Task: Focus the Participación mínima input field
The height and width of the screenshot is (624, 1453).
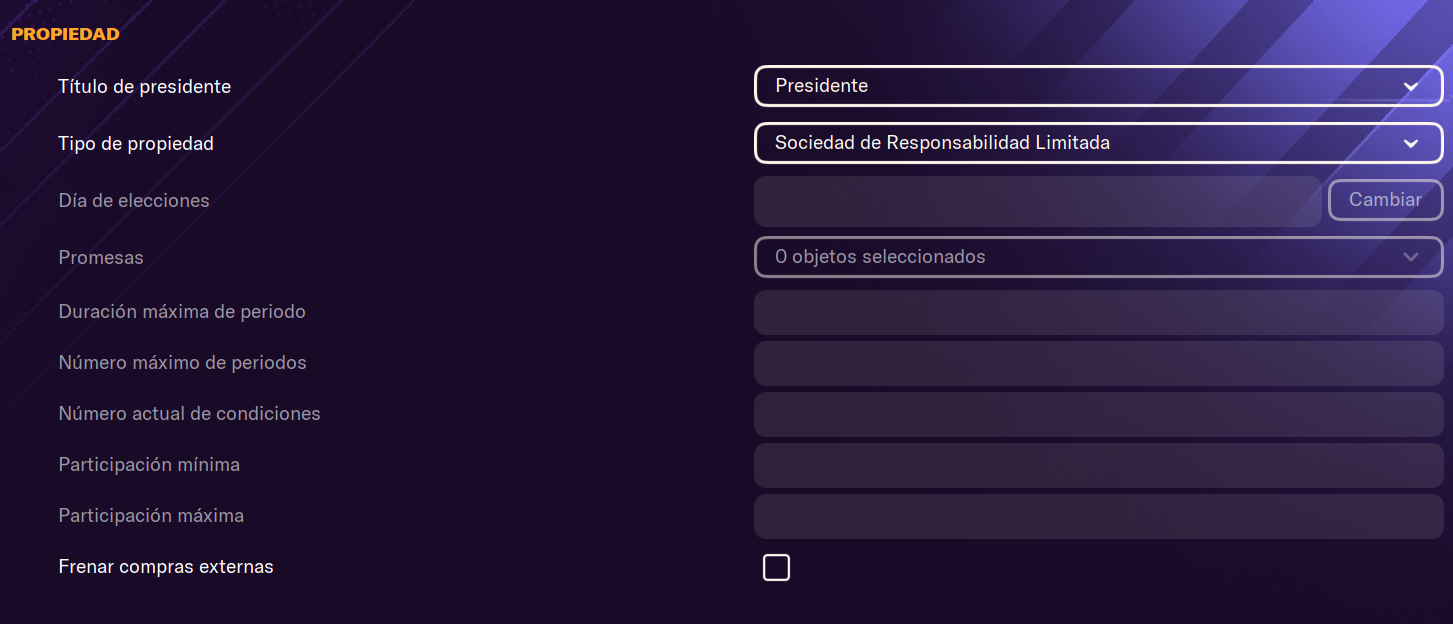Action: coord(1098,465)
